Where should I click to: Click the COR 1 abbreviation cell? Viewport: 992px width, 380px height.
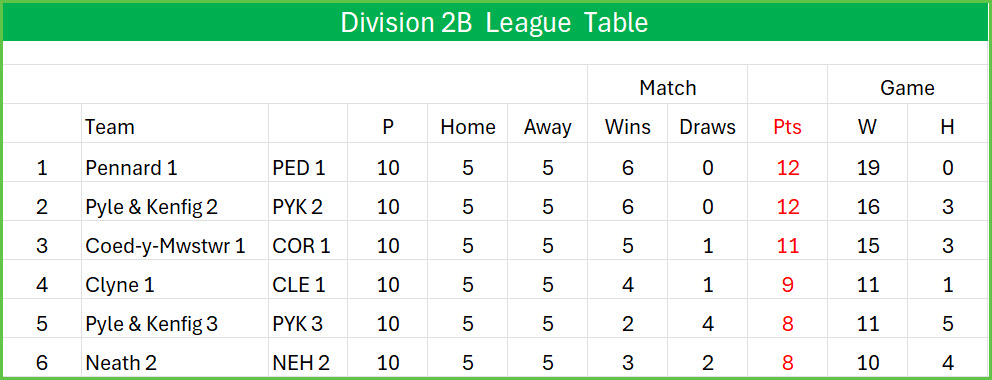(x=301, y=246)
